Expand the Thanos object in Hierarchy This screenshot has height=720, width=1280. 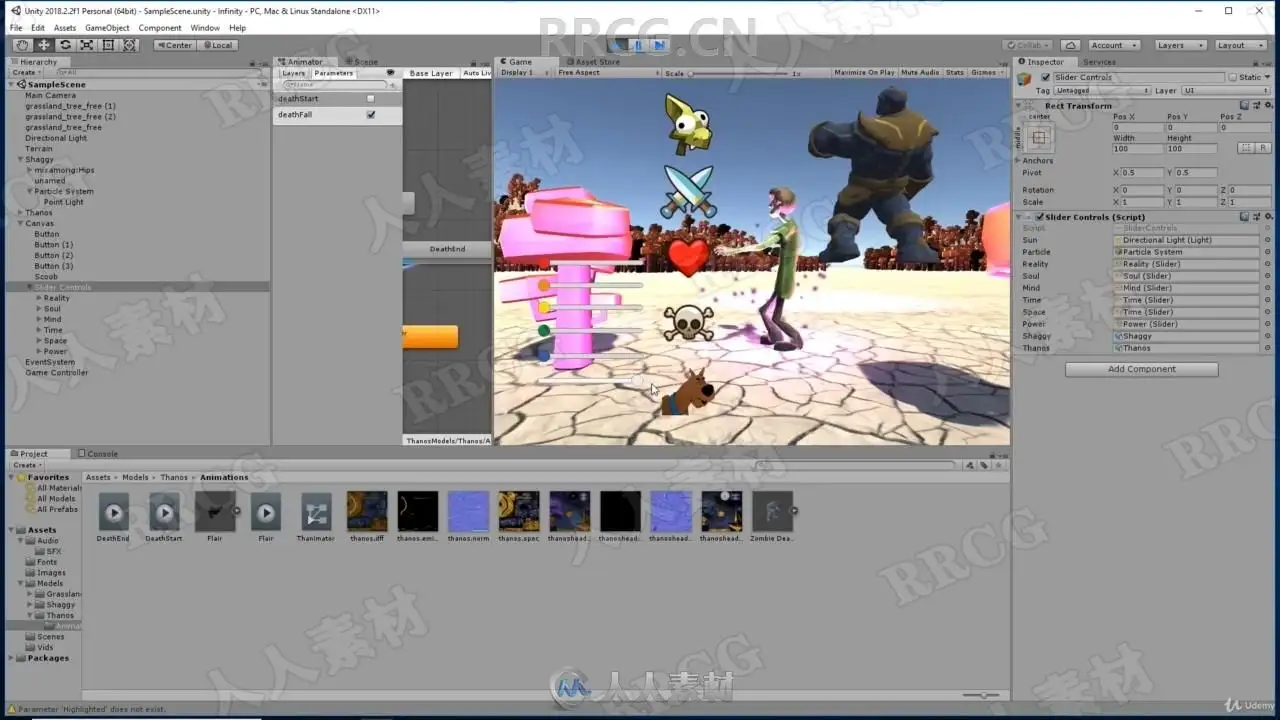(x=20, y=213)
